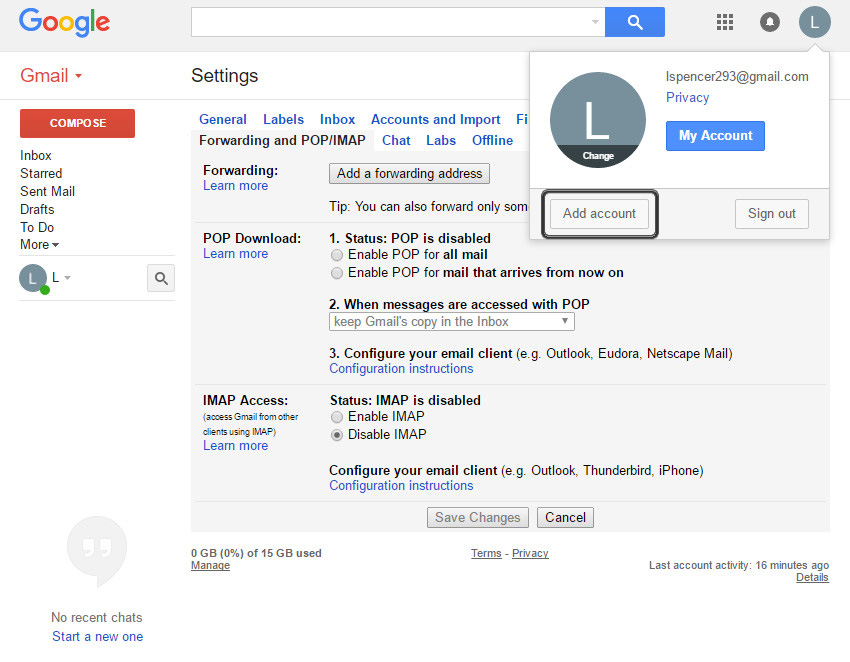Click Learn more under POP Download
Image resolution: width=850 pixels, height=662 pixels.
click(235, 254)
